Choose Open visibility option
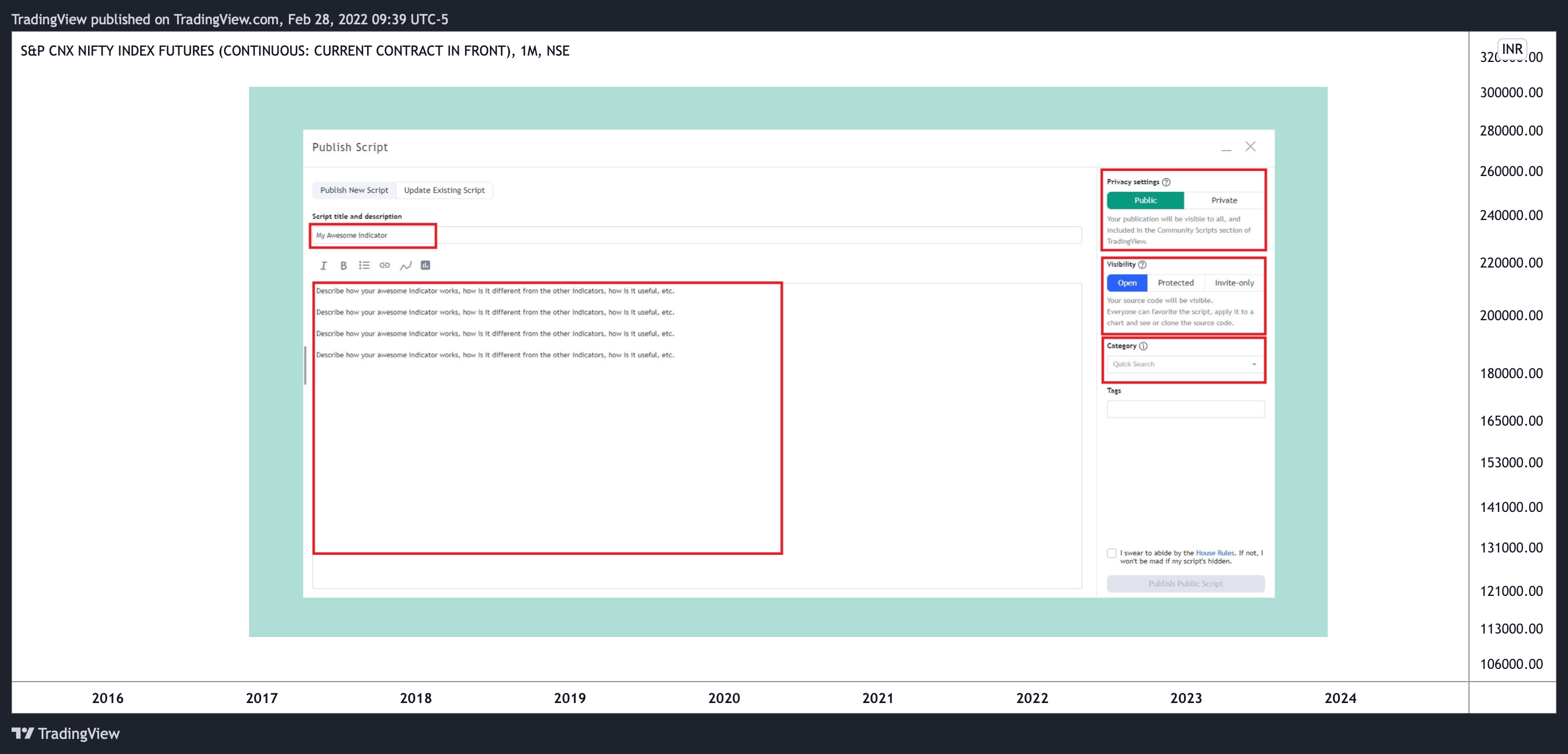Image resolution: width=1568 pixels, height=754 pixels. (x=1127, y=283)
